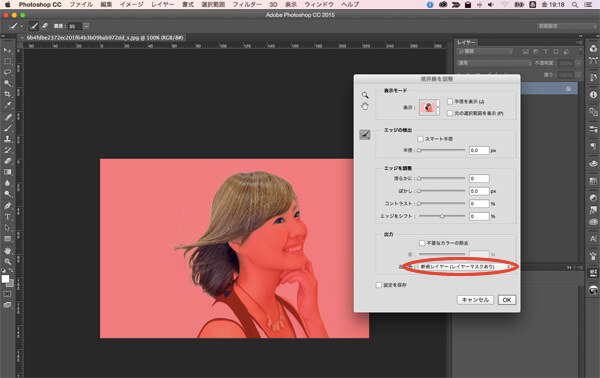Click the foreground color swatch in the toolbox

click(5, 279)
